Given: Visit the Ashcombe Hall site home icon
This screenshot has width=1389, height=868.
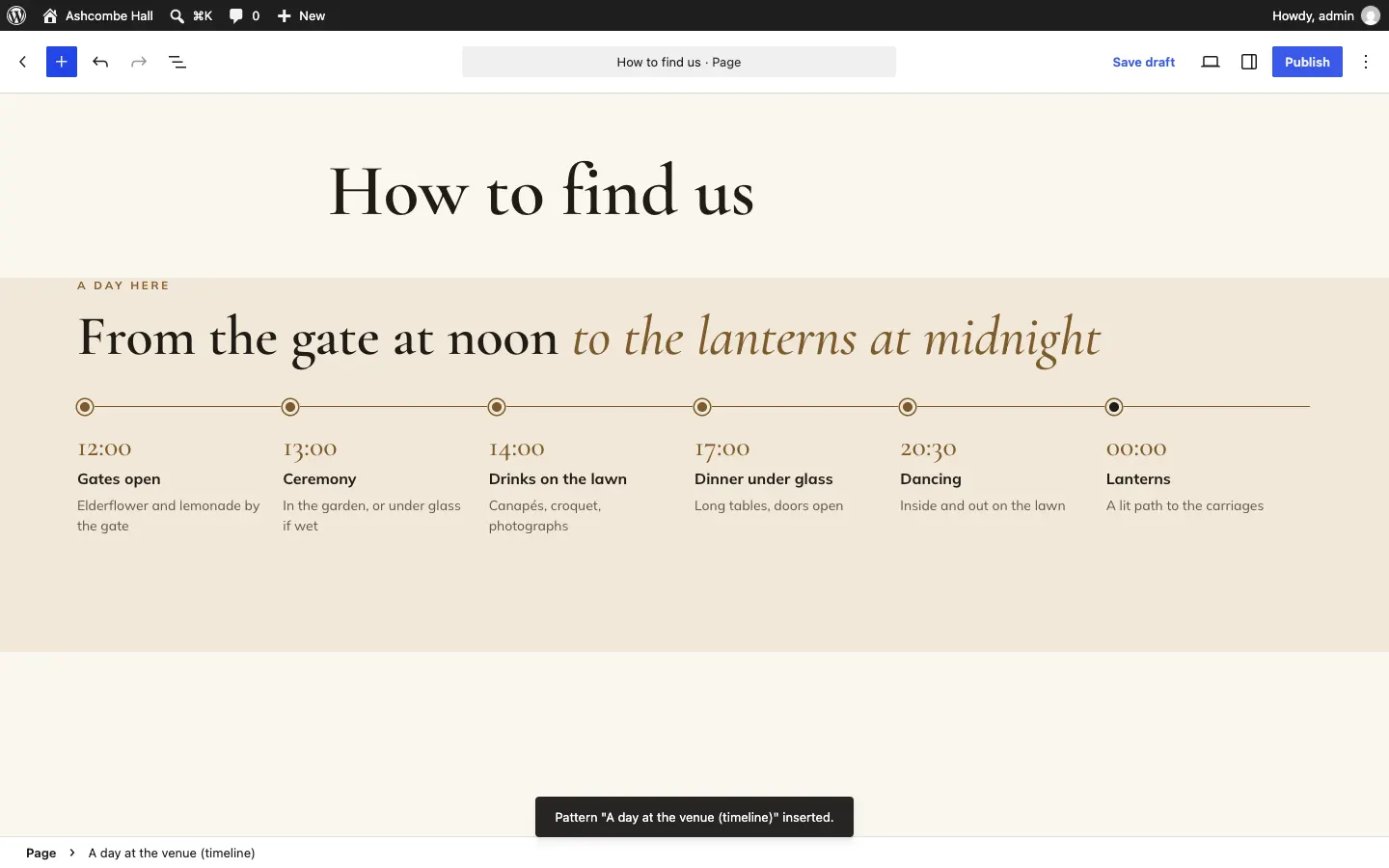Looking at the screenshot, I should [x=50, y=15].
